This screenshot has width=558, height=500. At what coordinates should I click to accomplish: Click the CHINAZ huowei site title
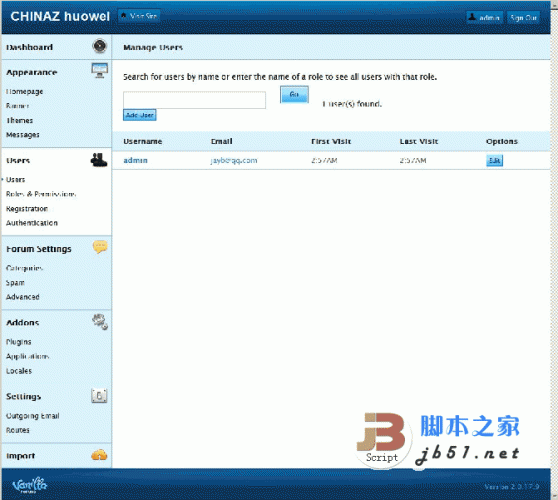point(60,16)
